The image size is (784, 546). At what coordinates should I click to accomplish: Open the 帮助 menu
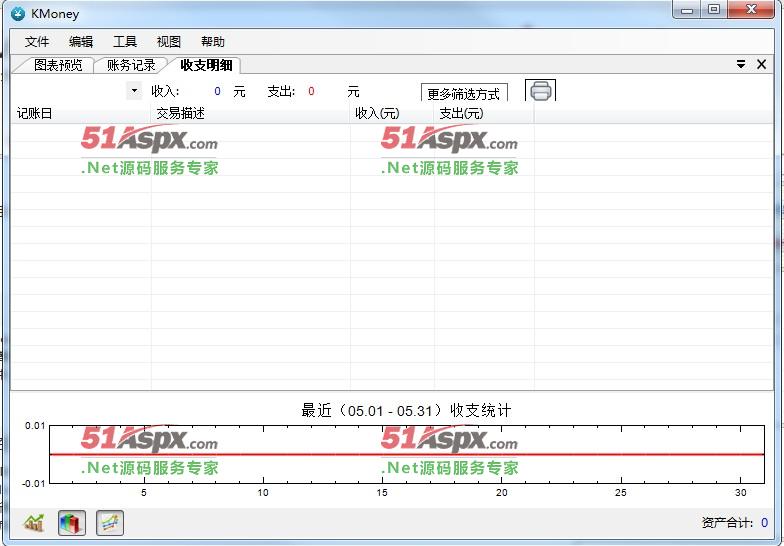(x=212, y=42)
